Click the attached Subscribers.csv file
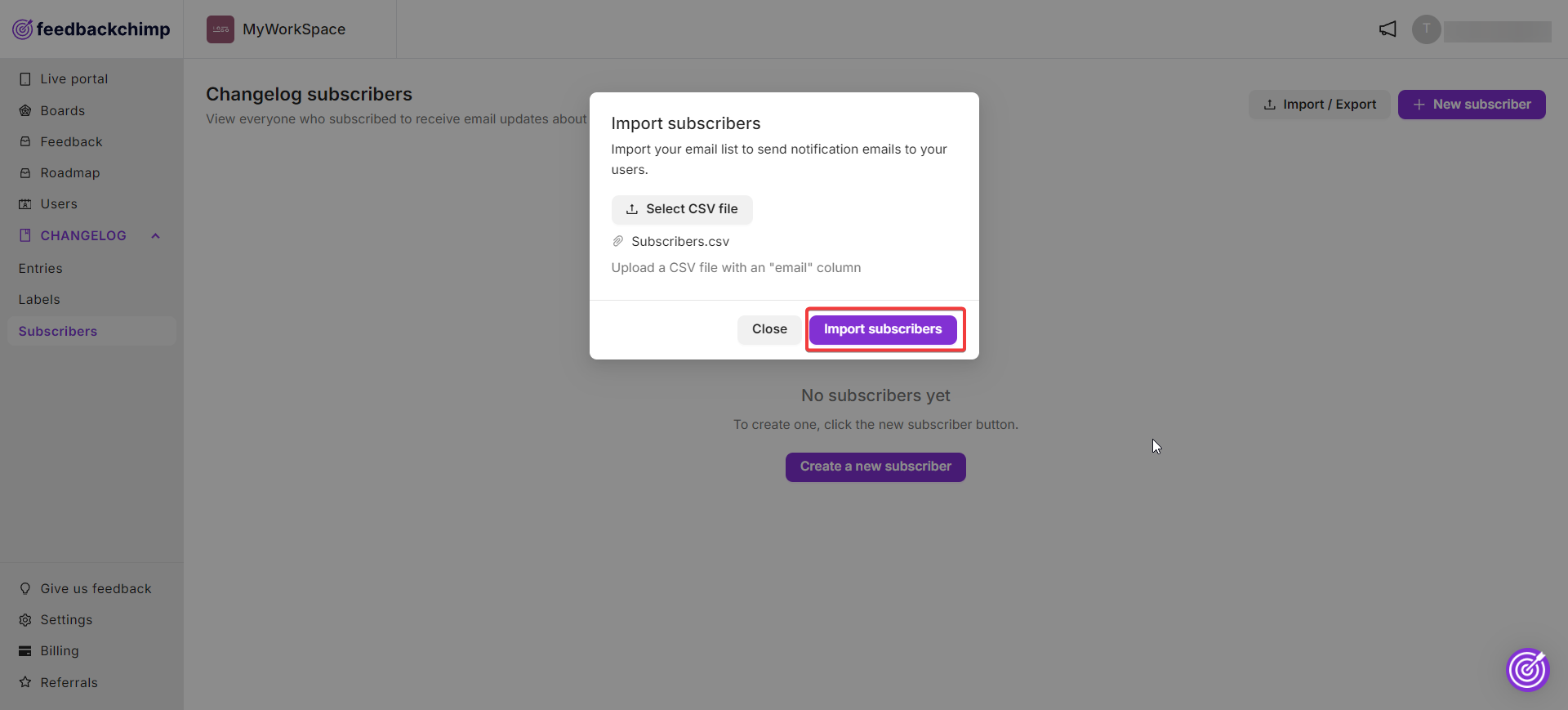The image size is (1568, 710). point(679,242)
